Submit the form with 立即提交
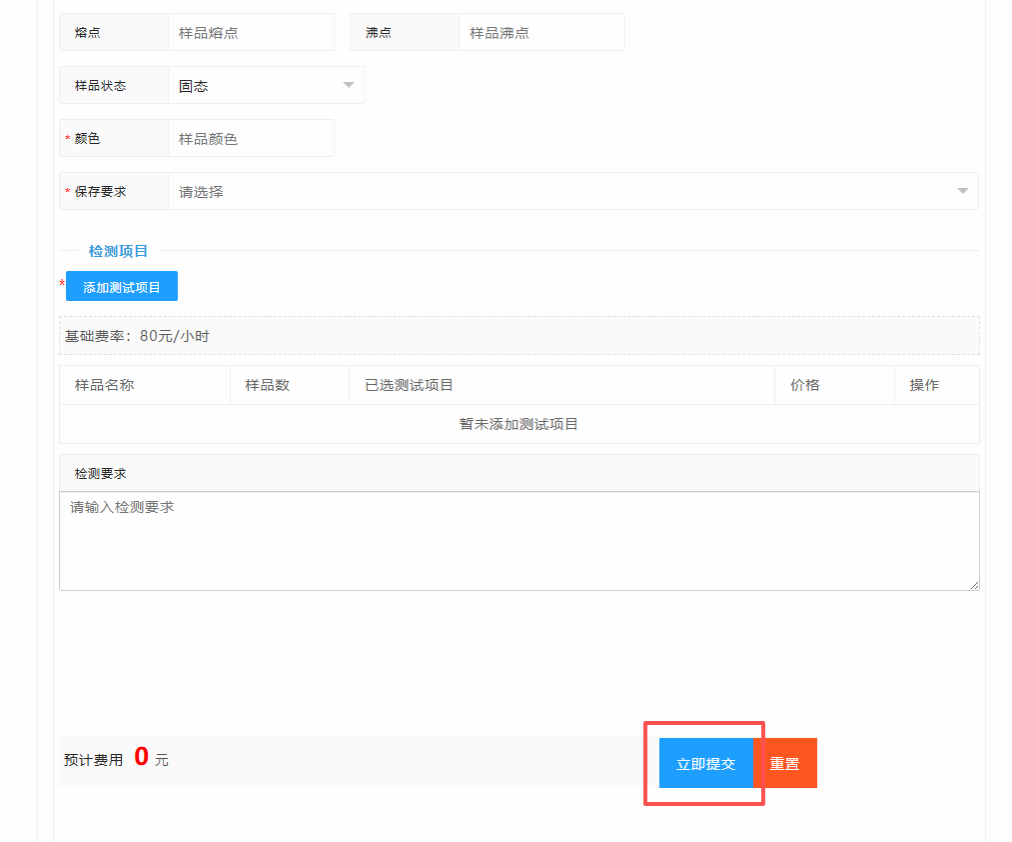Viewport: 1012px width, 842px height. click(x=706, y=763)
